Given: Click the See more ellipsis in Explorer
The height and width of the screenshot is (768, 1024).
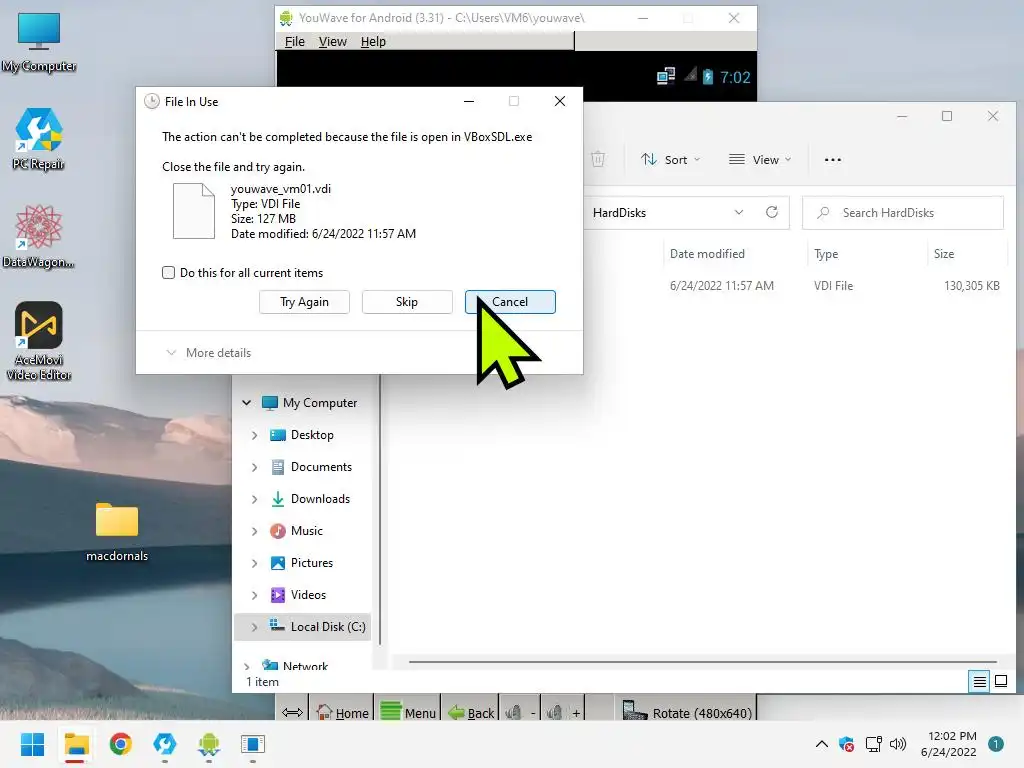Looking at the screenshot, I should point(833,159).
